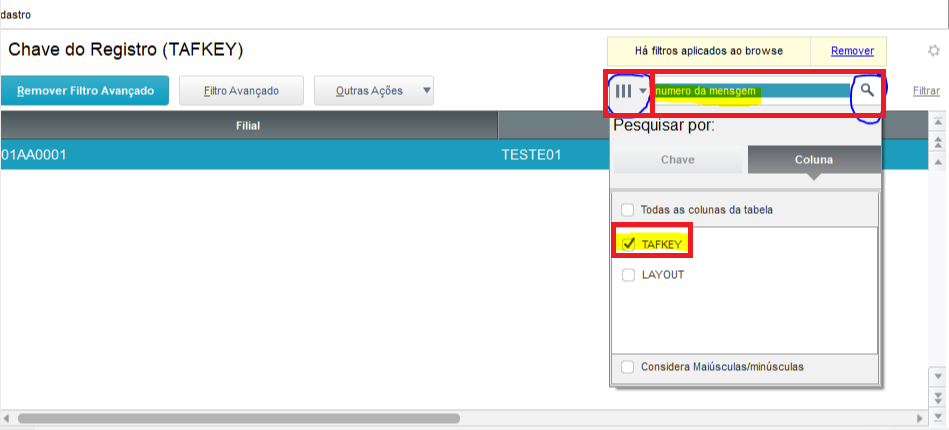Click the magnifying glass search icon

(x=867, y=91)
